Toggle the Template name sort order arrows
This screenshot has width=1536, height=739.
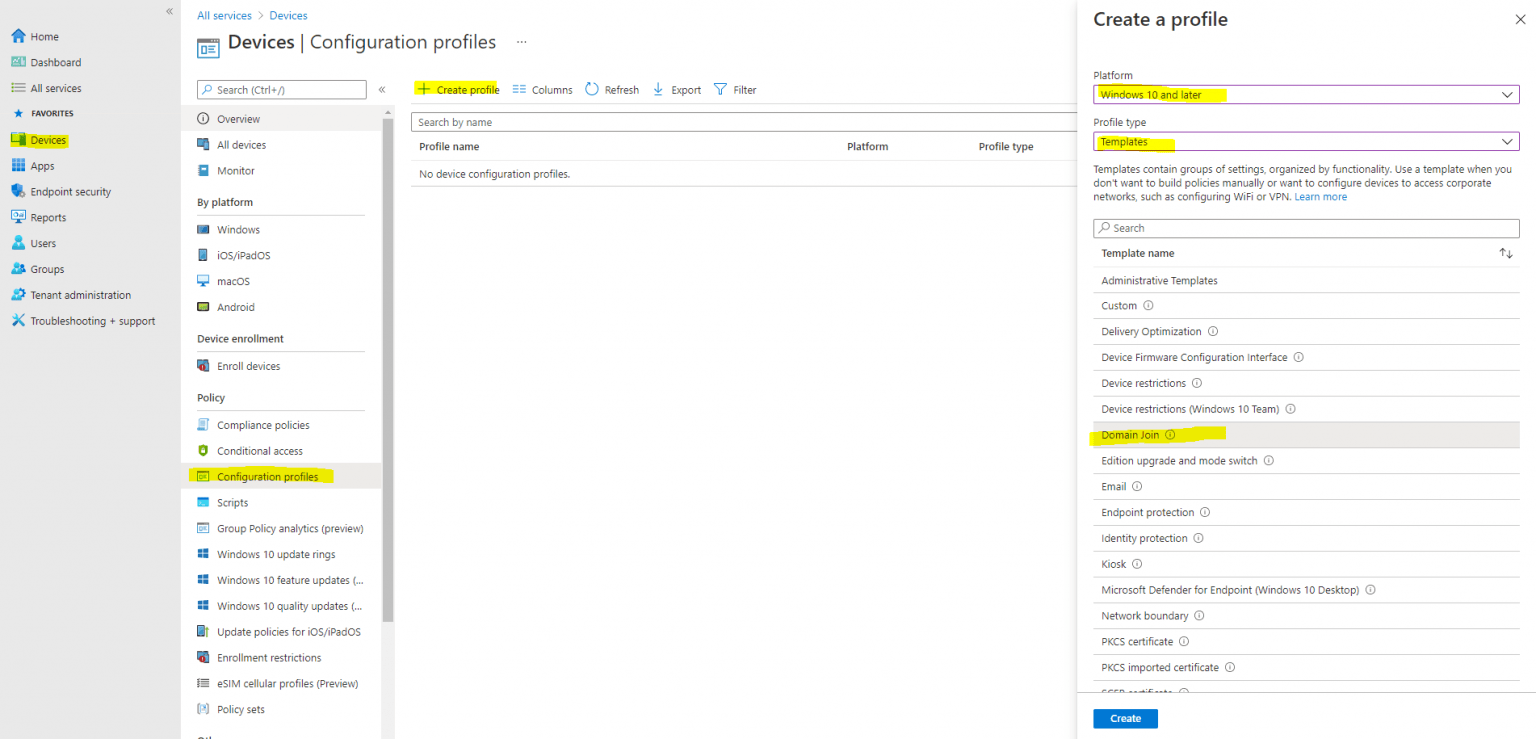tap(1507, 253)
